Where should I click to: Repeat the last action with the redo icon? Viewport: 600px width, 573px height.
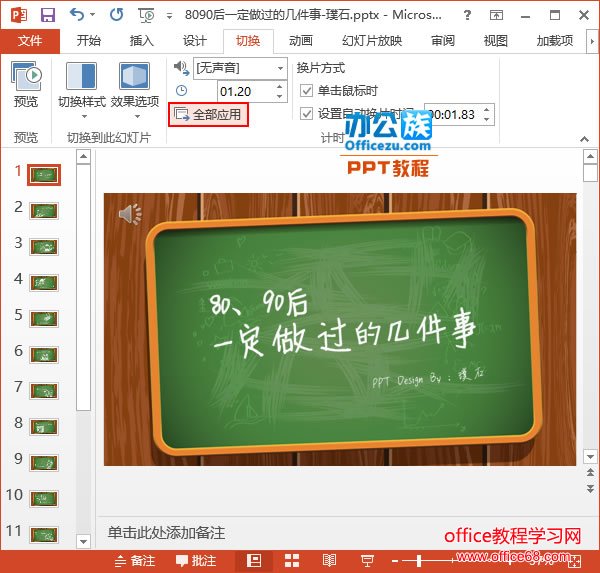pyautogui.click(x=116, y=15)
